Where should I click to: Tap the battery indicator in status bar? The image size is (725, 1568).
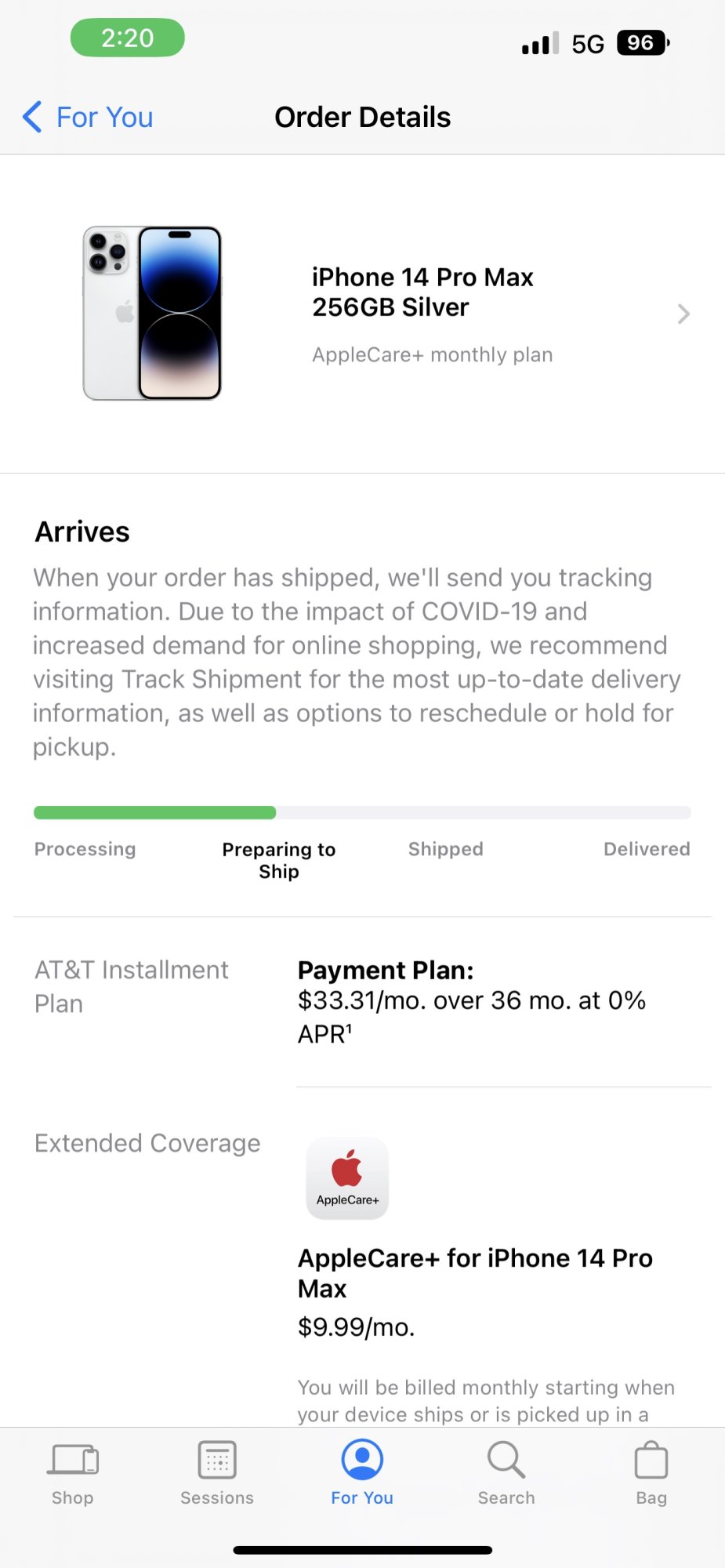tap(643, 43)
